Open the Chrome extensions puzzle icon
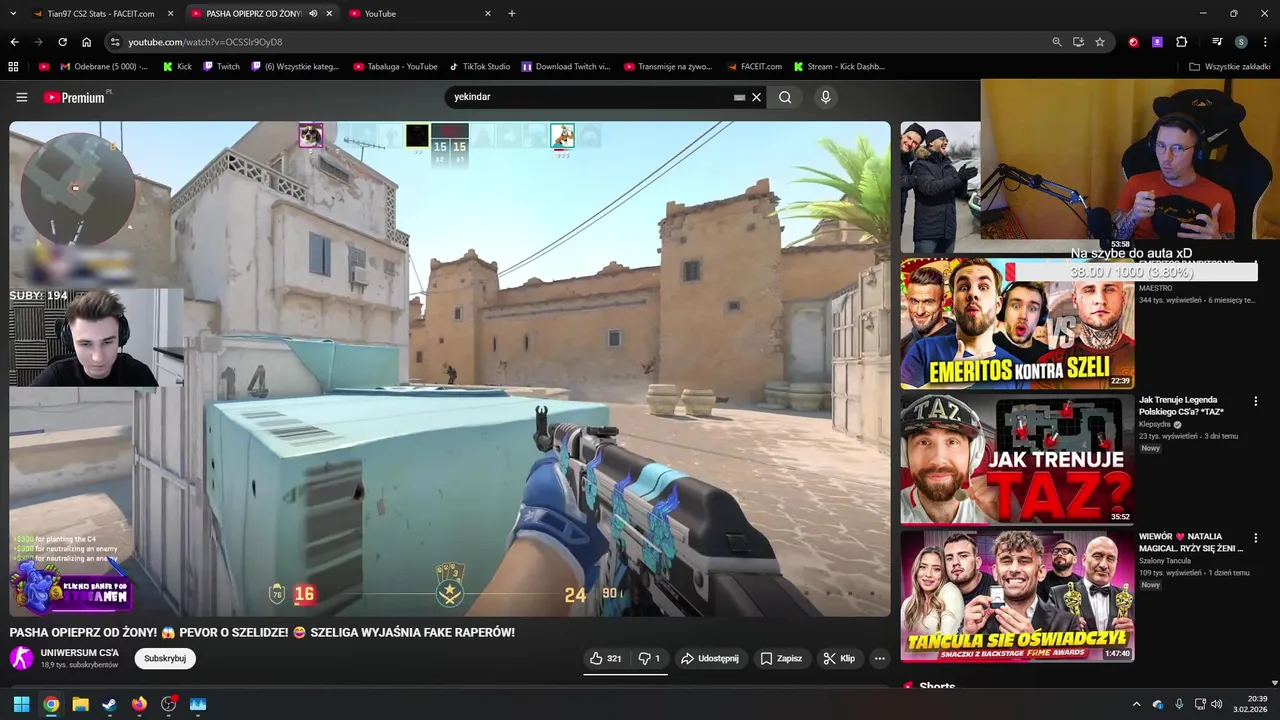Viewport: 1280px width, 720px height. pyautogui.click(x=1181, y=42)
